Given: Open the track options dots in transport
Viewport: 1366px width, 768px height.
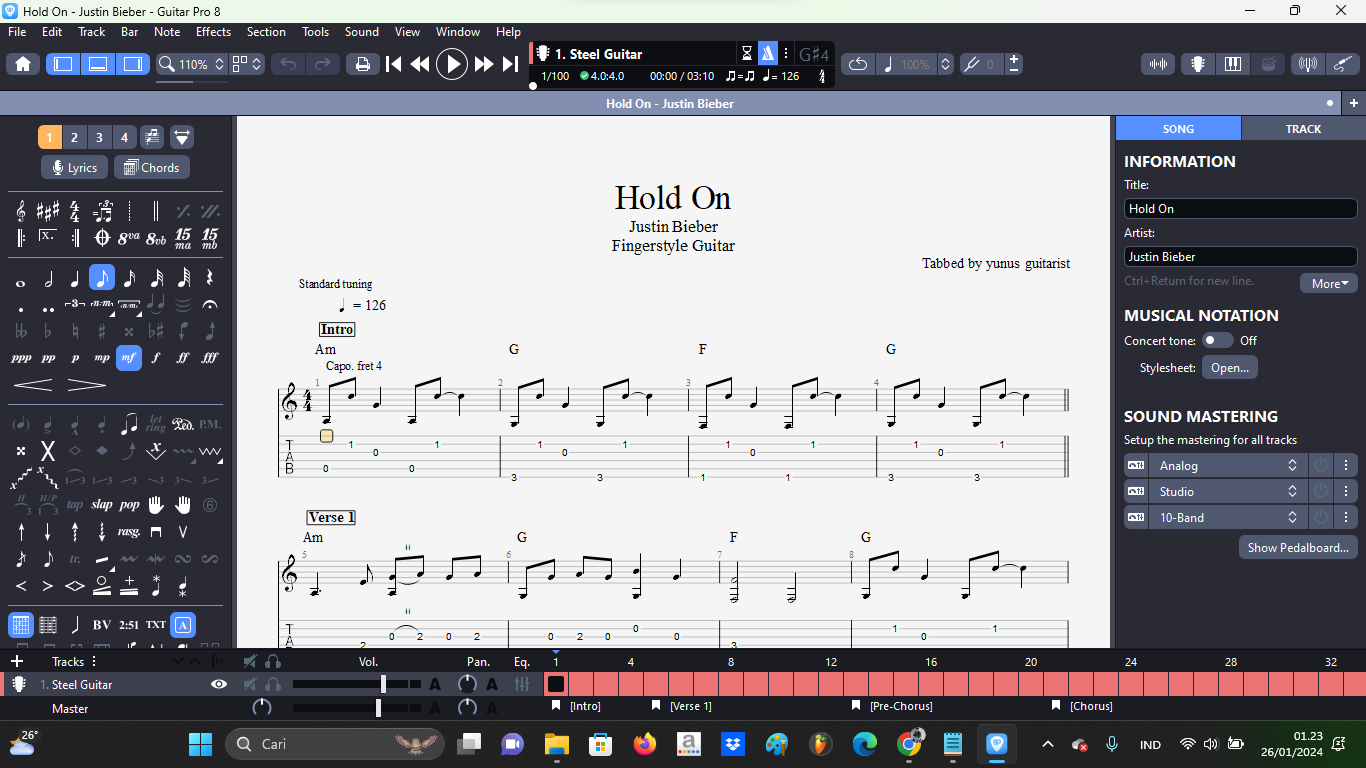Looking at the screenshot, I should pyautogui.click(x=786, y=54).
